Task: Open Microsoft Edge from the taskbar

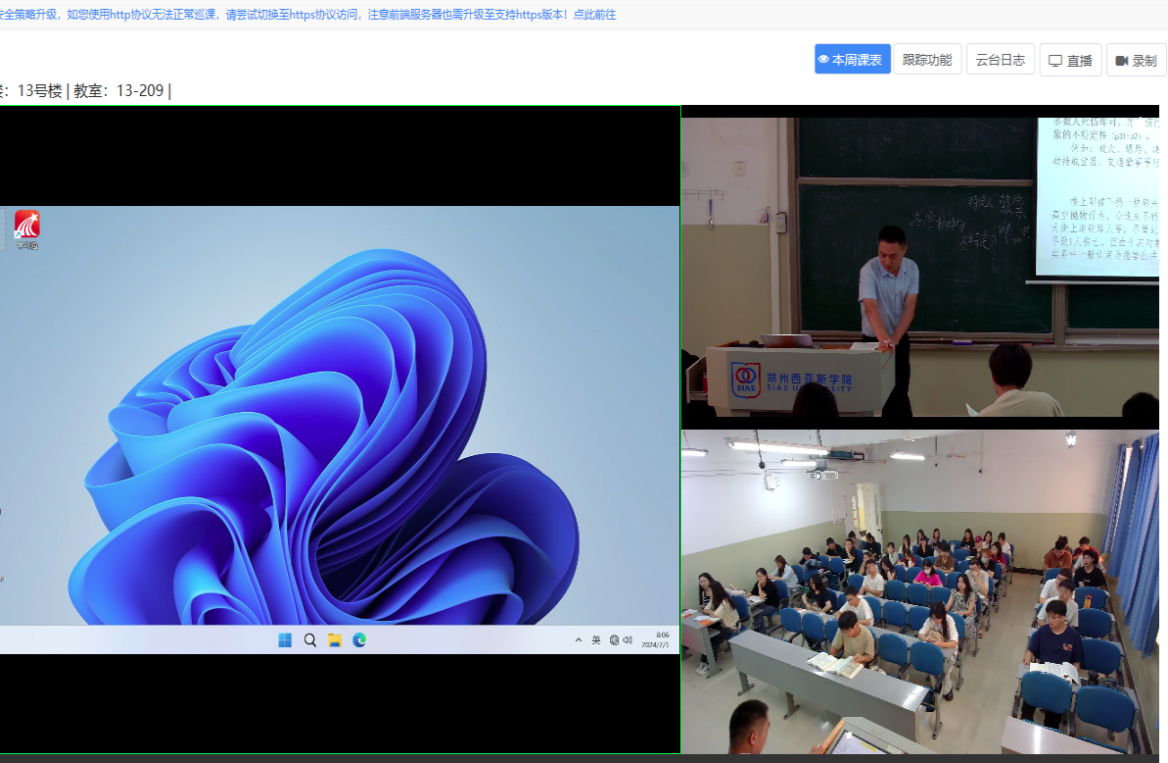Action: 359,640
